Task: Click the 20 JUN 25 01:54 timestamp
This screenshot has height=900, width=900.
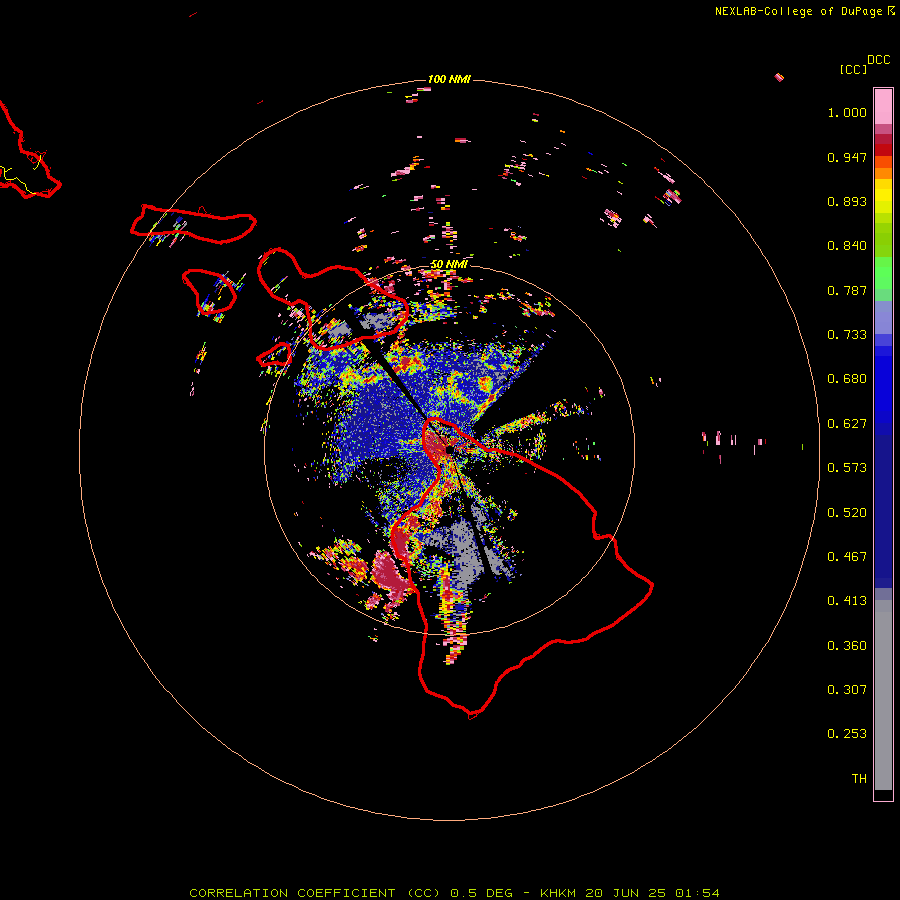Action: [653, 893]
